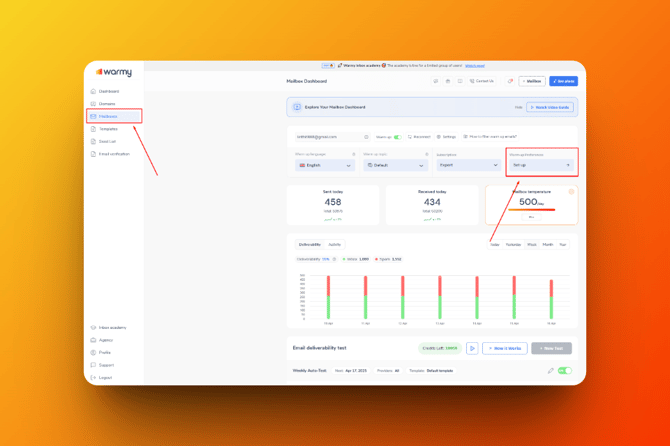Click the notifications bell icon in header

[510, 81]
